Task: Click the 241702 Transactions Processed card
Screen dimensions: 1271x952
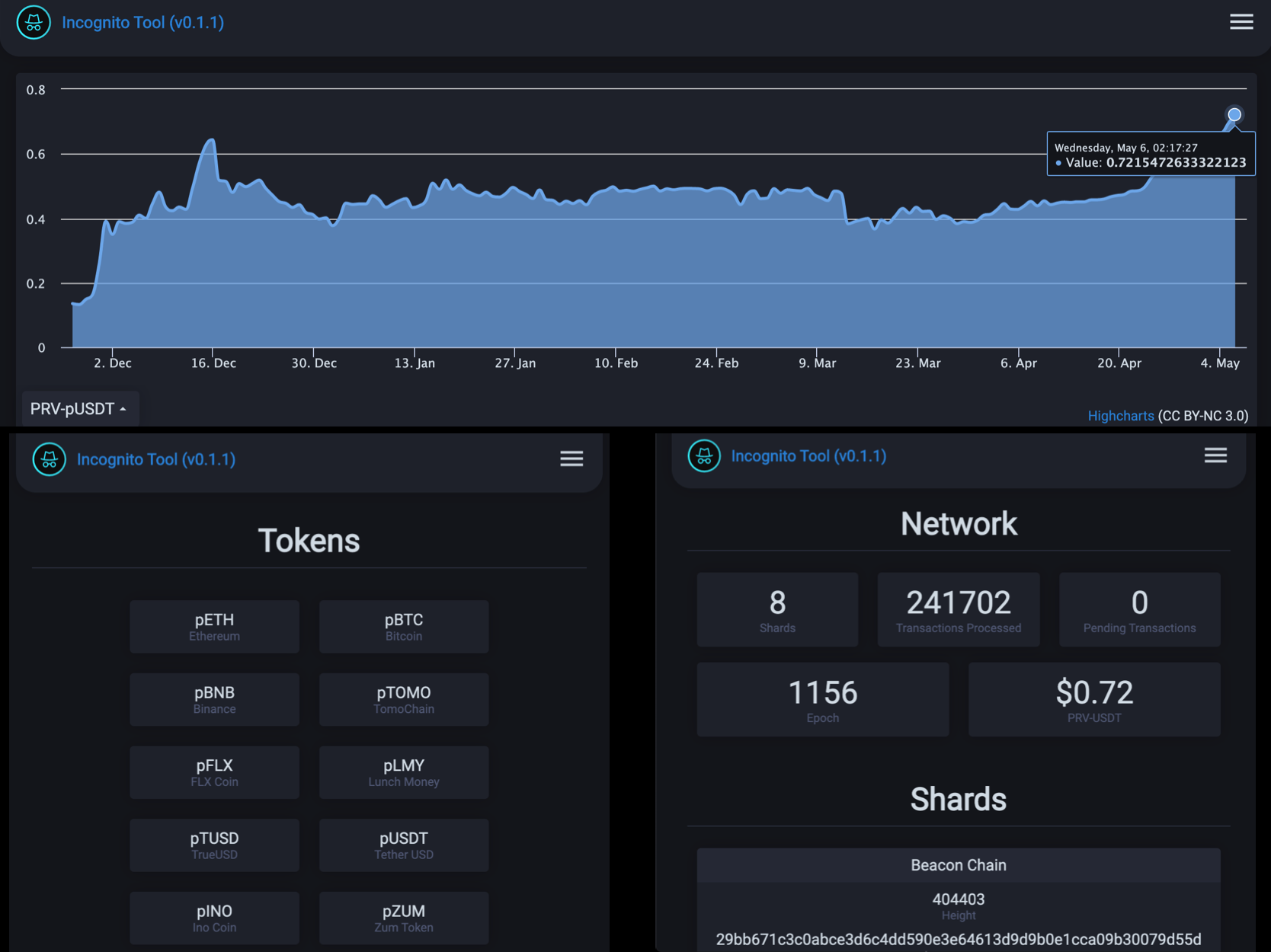Action: pos(959,610)
